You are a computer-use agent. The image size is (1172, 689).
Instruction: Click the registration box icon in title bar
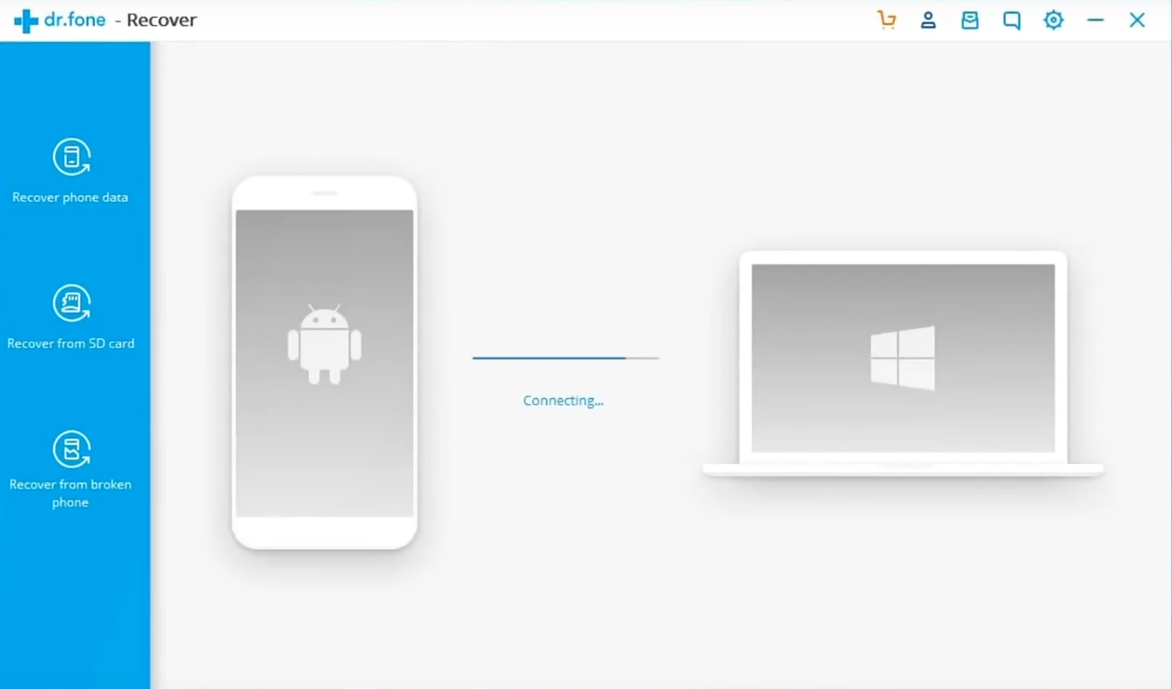pos(970,20)
